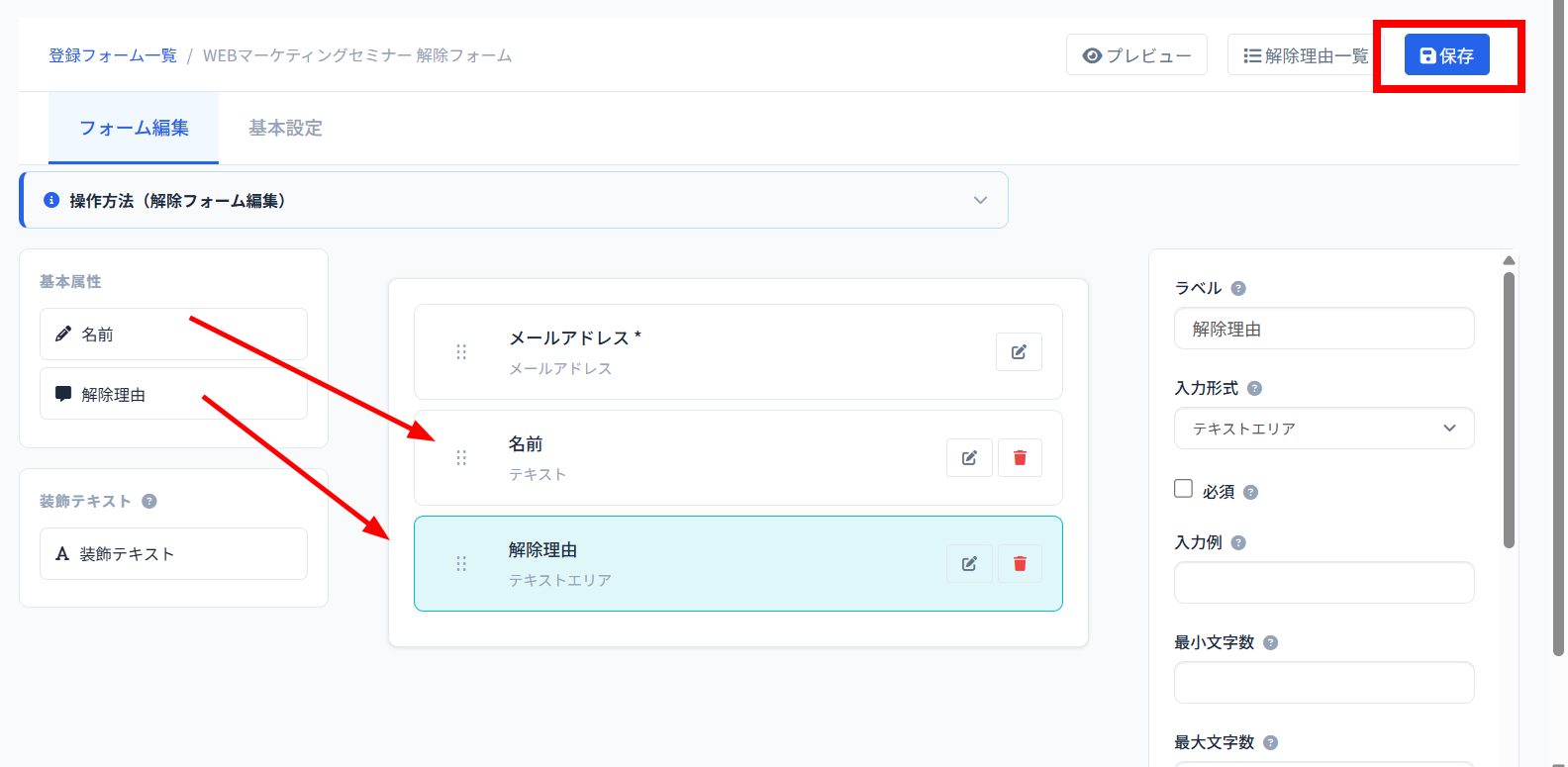The height and width of the screenshot is (767, 1568).
Task: Click the 入力例 text input field
Action: [x=1323, y=583]
